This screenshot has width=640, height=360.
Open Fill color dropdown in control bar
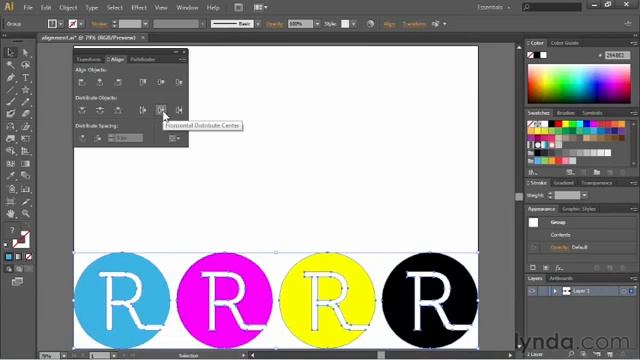(x=61, y=24)
